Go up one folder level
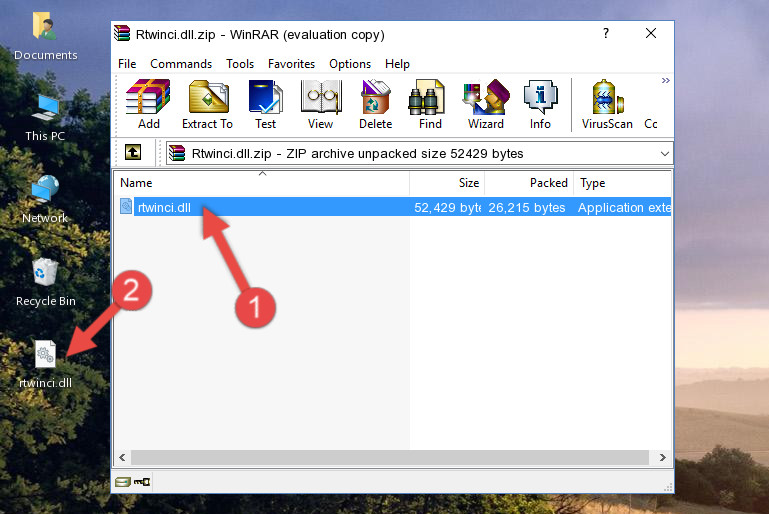 133,153
